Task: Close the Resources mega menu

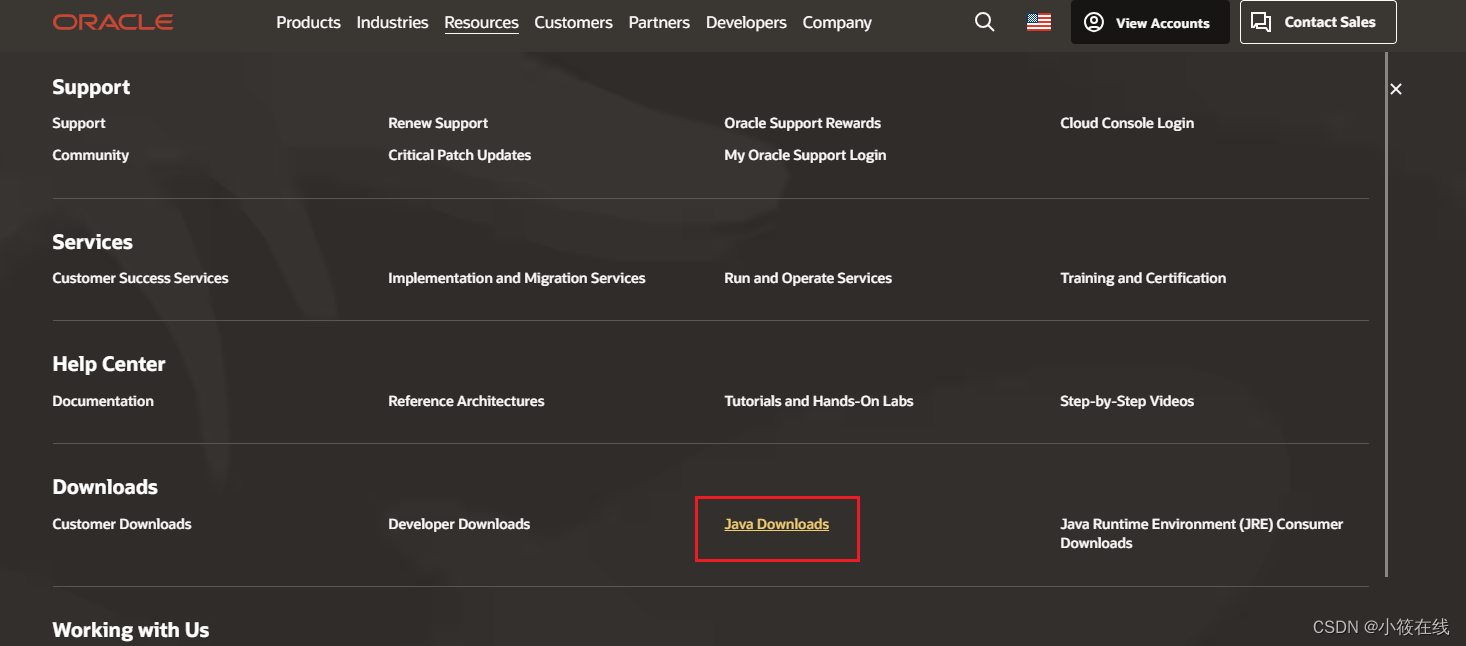Action: 1395,88
